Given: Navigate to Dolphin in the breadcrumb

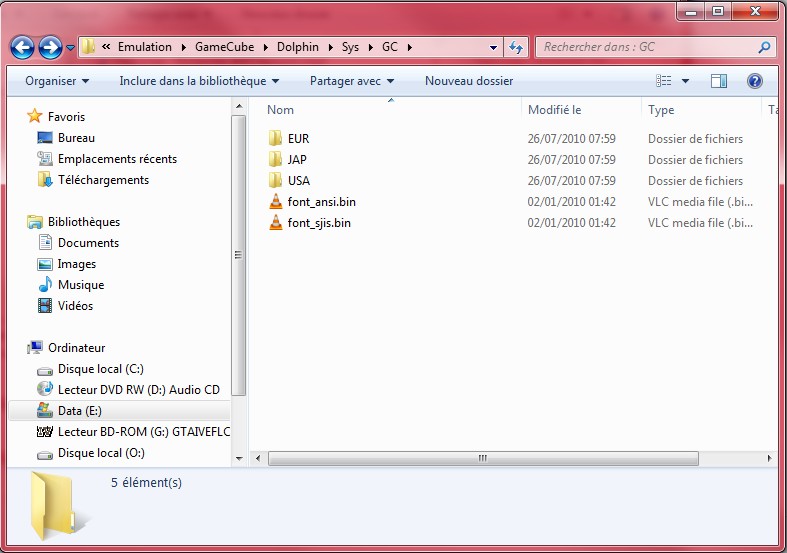Looking at the screenshot, I should click(298, 47).
